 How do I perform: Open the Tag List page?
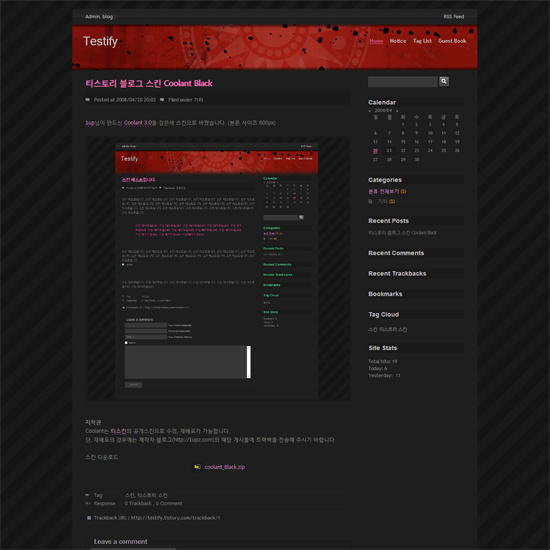click(422, 41)
